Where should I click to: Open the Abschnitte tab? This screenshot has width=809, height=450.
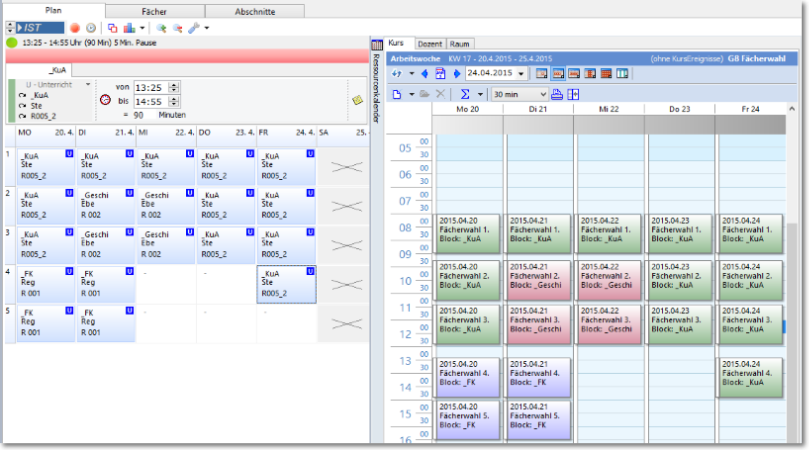click(x=254, y=11)
